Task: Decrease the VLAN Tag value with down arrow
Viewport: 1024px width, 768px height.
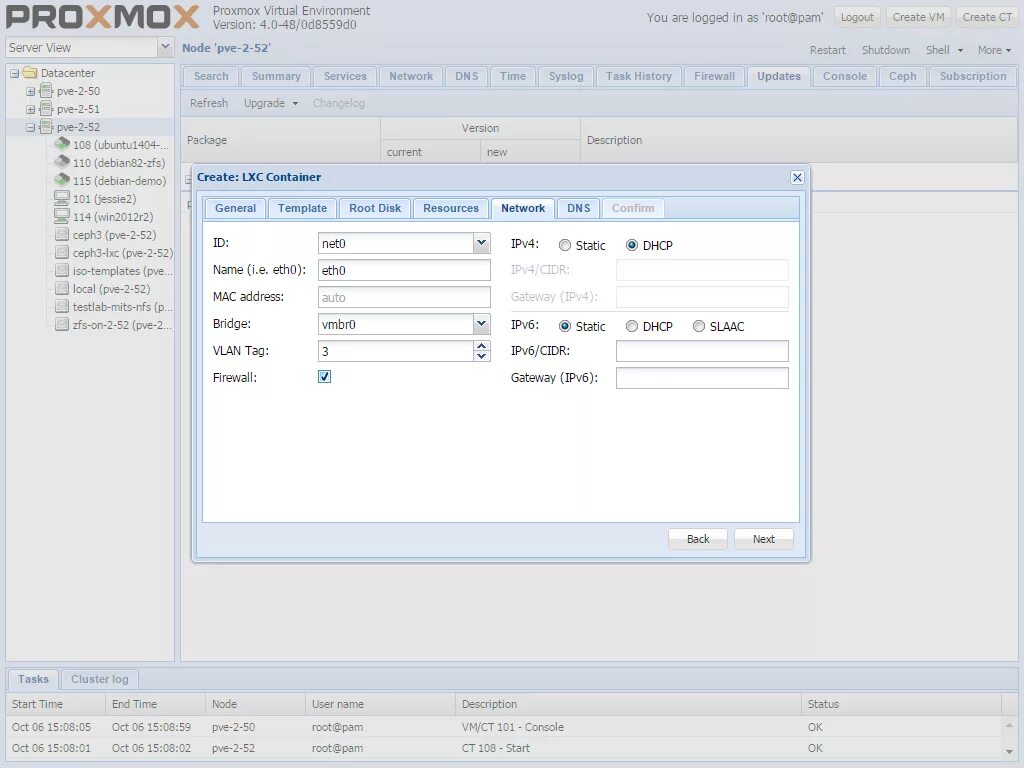Action: [481, 356]
